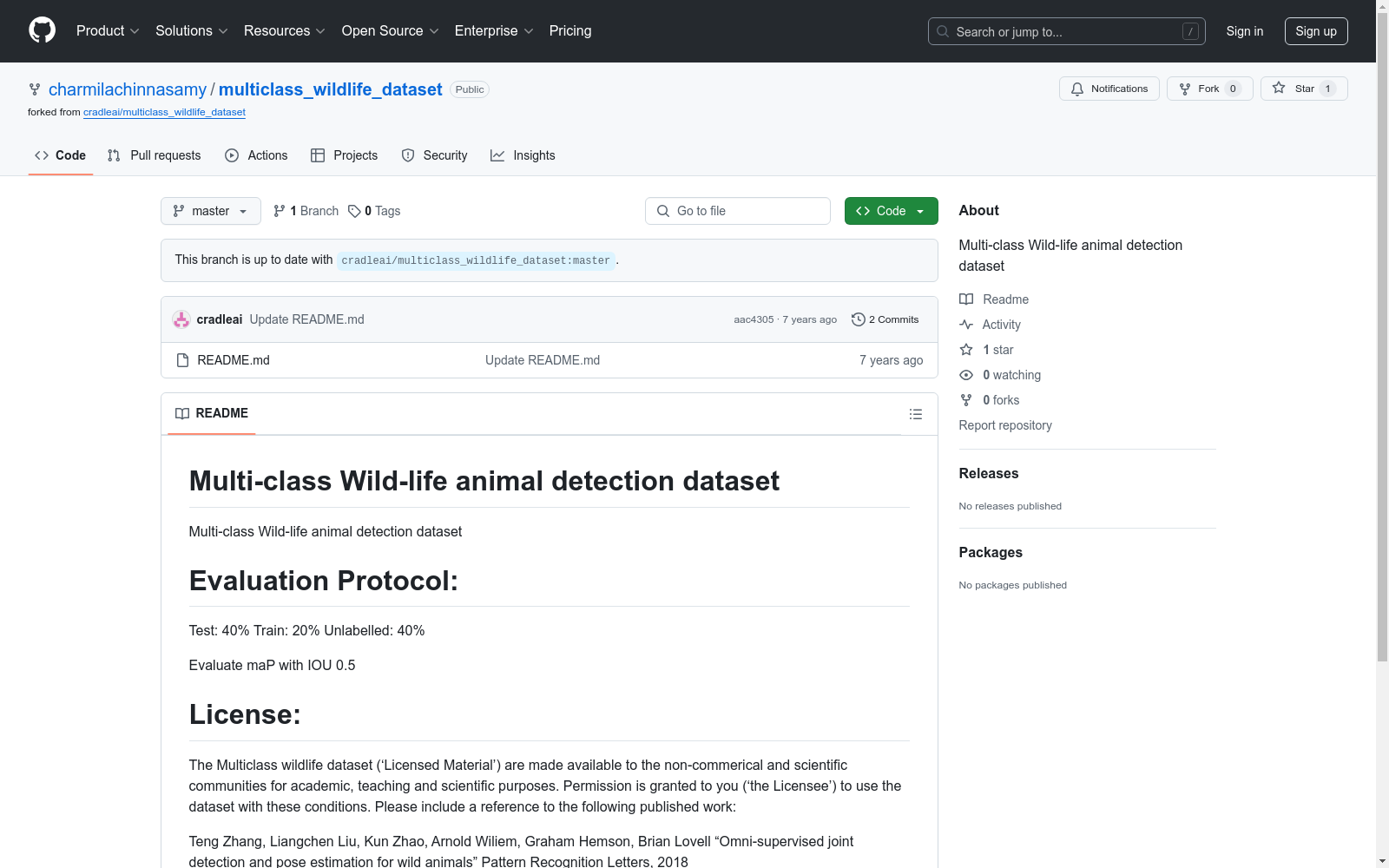
Task: Open the Releases heading link
Action: tap(989, 473)
